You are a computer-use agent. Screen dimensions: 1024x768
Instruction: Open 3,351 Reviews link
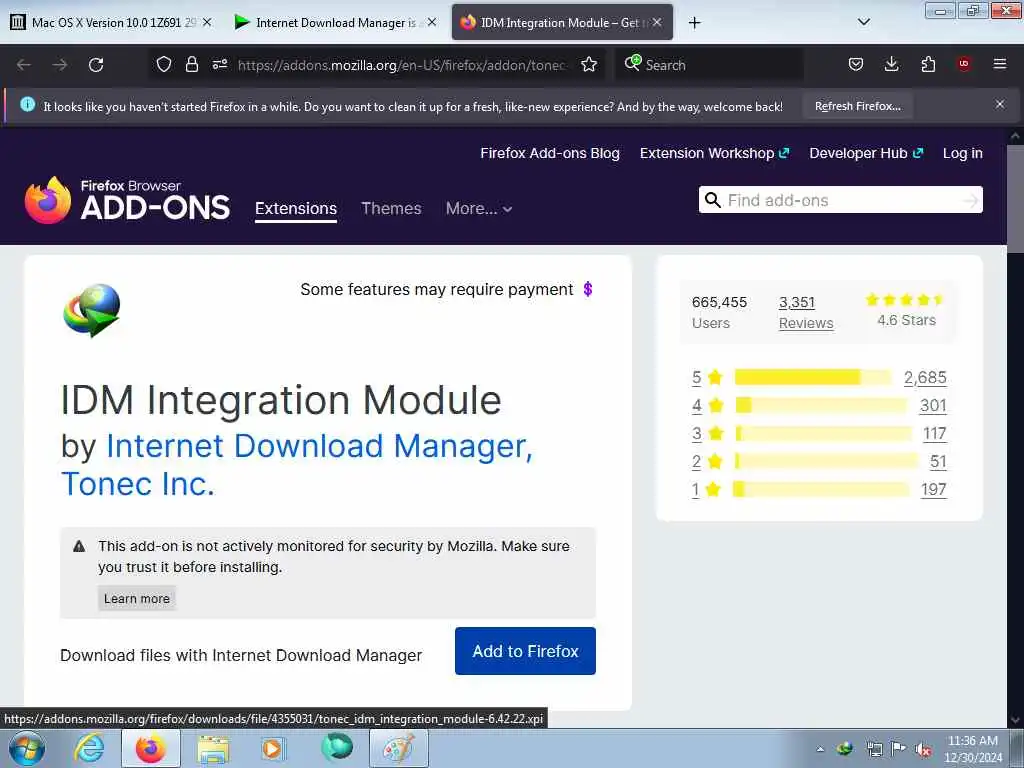[806, 312]
